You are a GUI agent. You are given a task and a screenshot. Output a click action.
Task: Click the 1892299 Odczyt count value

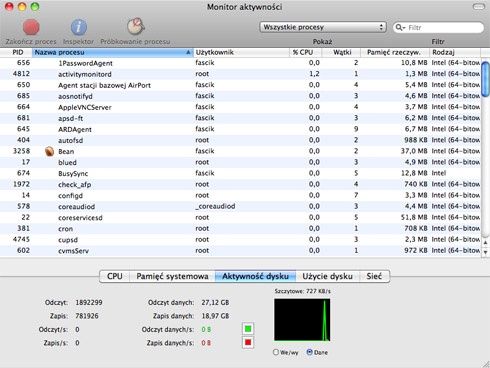[89, 303]
